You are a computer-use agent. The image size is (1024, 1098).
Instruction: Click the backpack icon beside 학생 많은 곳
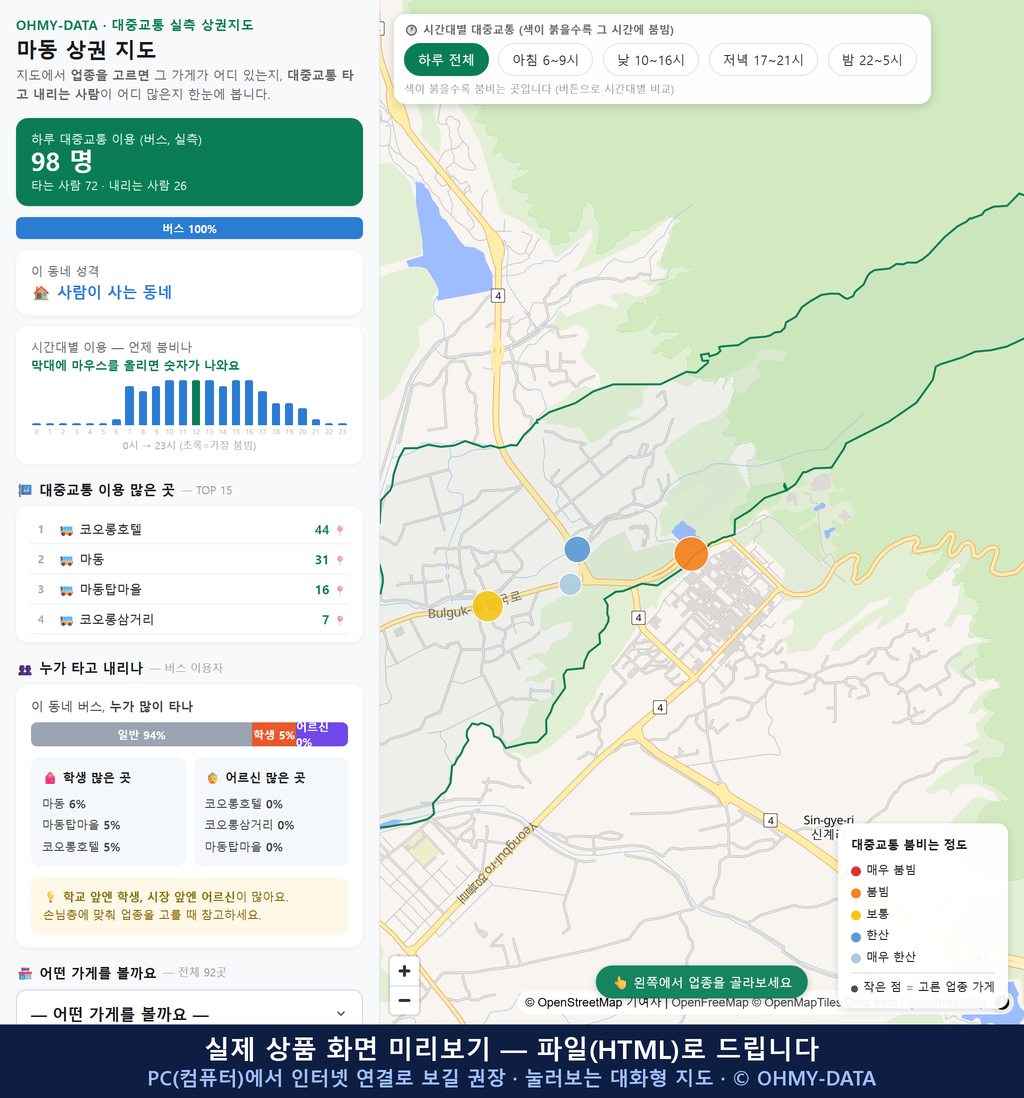pyautogui.click(x=50, y=778)
